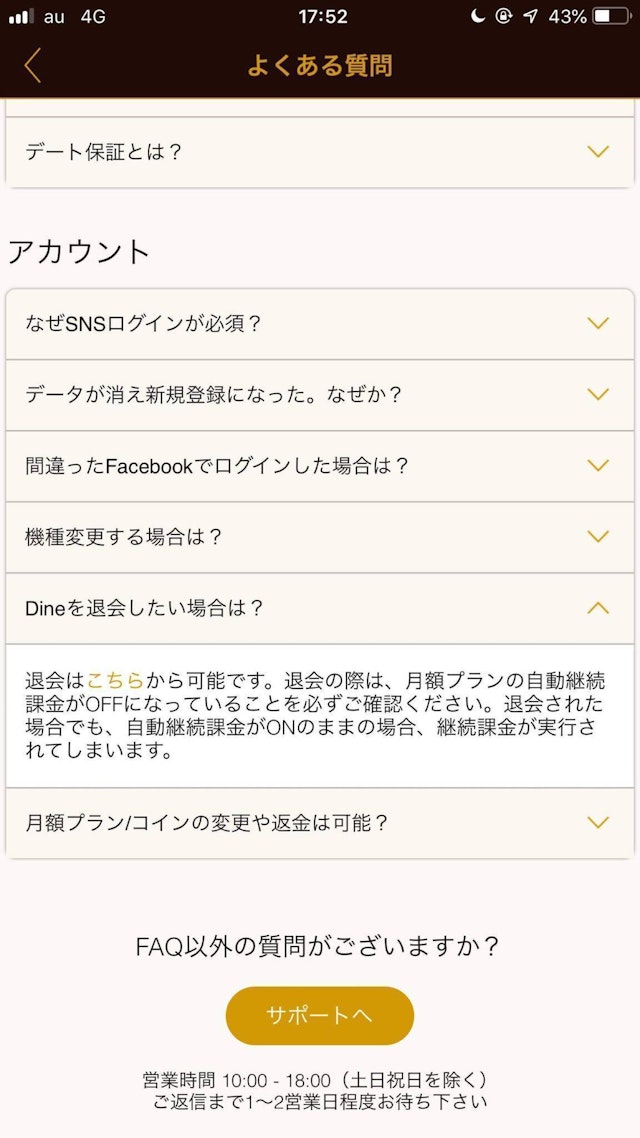Click the cellular signal bars
Viewport: 640px width, 1138px height.
22,16
